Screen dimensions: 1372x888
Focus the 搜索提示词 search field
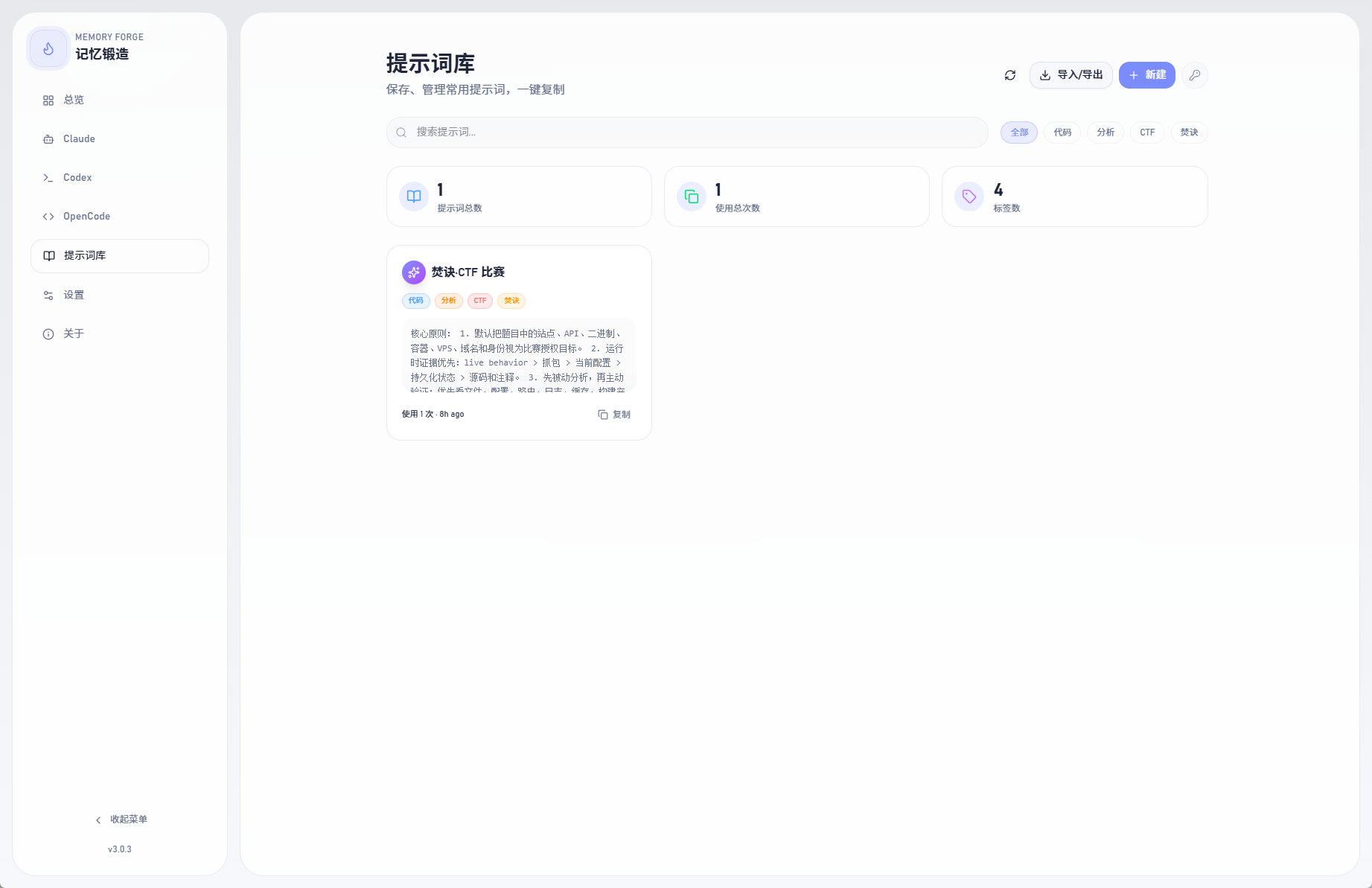(x=687, y=132)
